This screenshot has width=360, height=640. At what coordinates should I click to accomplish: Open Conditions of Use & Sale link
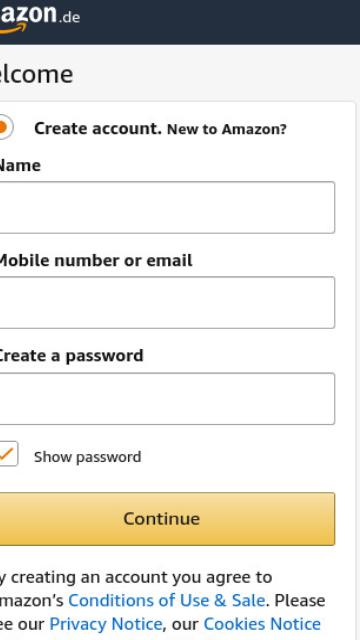[x=167, y=600]
